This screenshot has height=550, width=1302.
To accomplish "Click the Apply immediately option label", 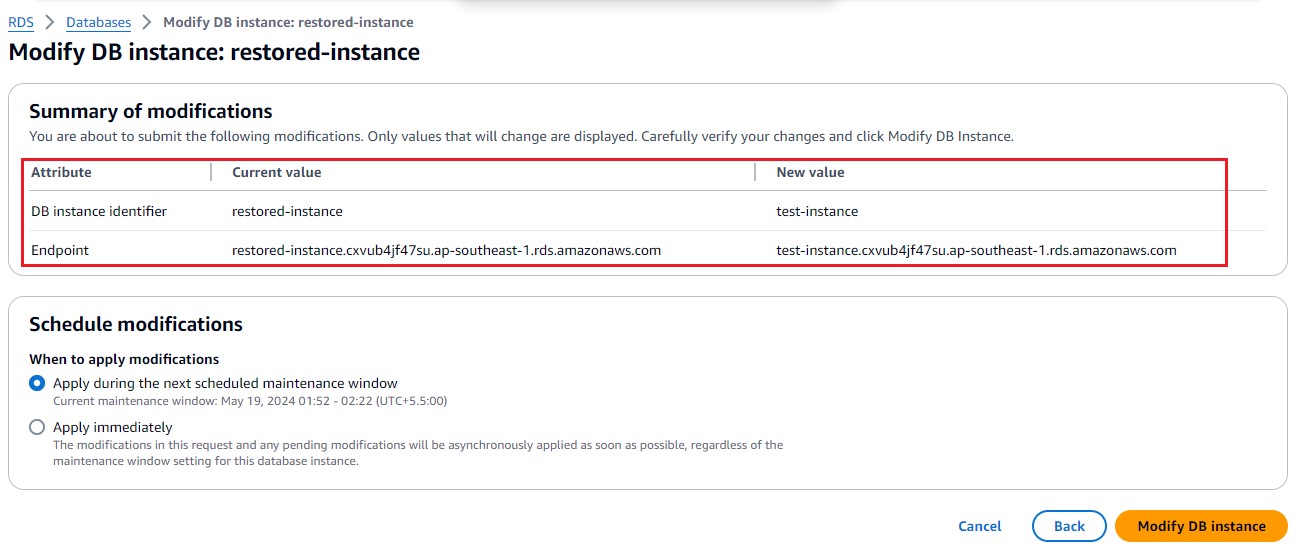I will [113, 427].
